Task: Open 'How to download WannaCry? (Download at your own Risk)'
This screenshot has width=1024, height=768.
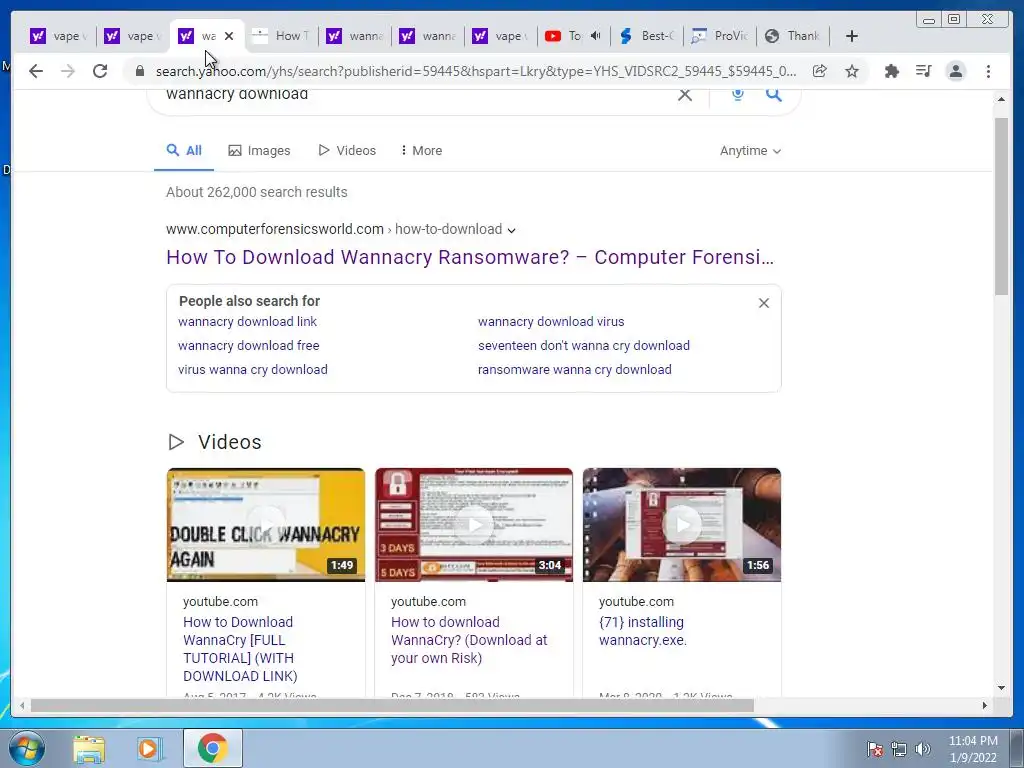Action: click(469, 640)
